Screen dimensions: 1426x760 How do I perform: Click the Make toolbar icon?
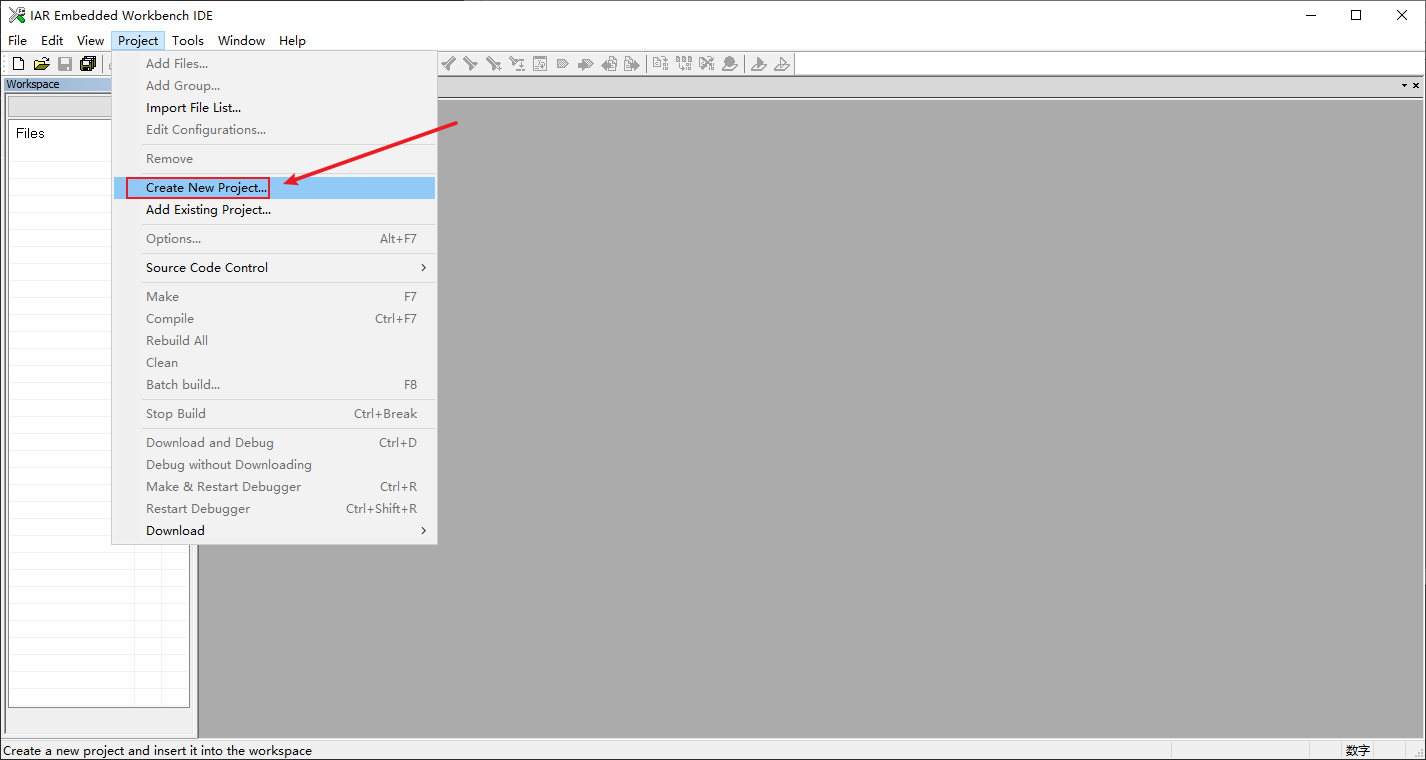[684, 64]
